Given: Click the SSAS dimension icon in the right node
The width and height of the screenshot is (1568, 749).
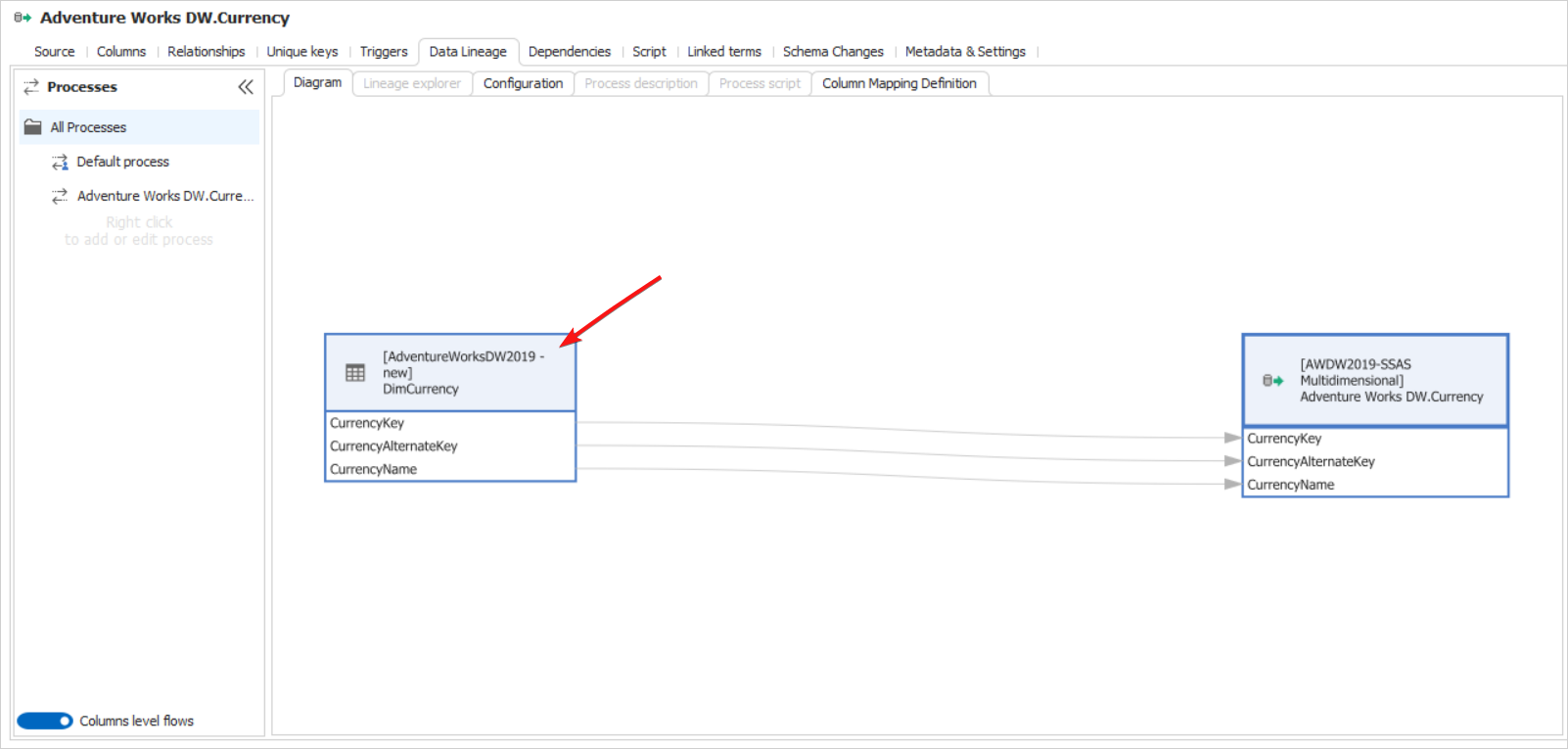Looking at the screenshot, I should 1272,381.
